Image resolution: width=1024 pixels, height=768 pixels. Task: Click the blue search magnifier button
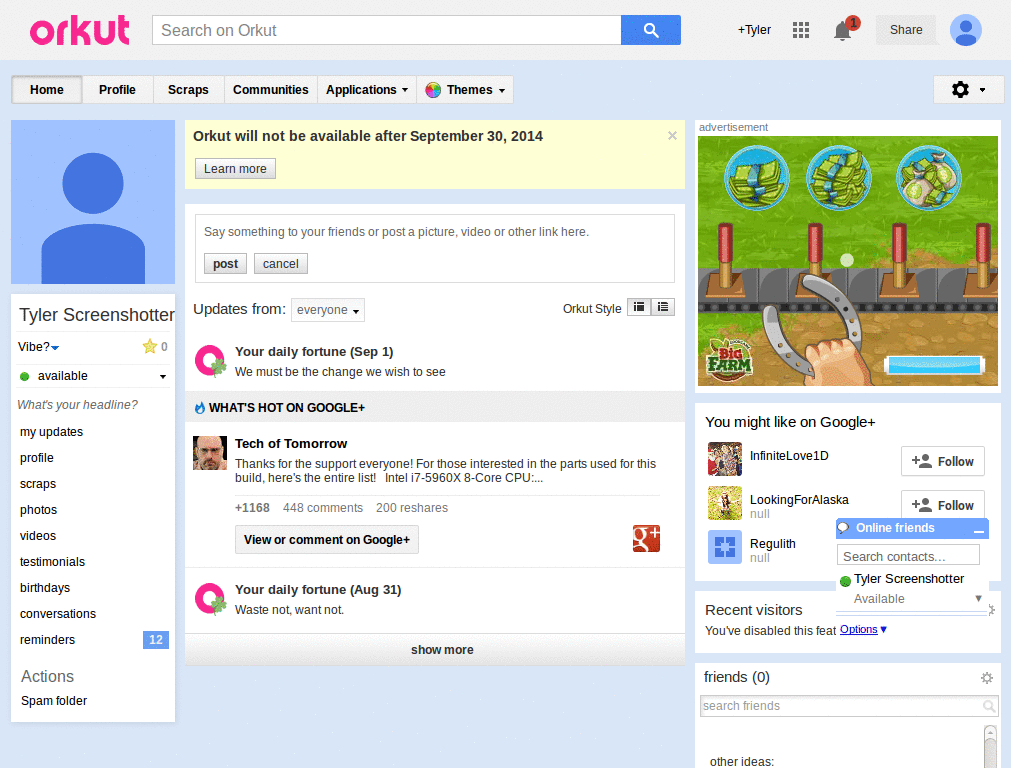click(x=650, y=30)
